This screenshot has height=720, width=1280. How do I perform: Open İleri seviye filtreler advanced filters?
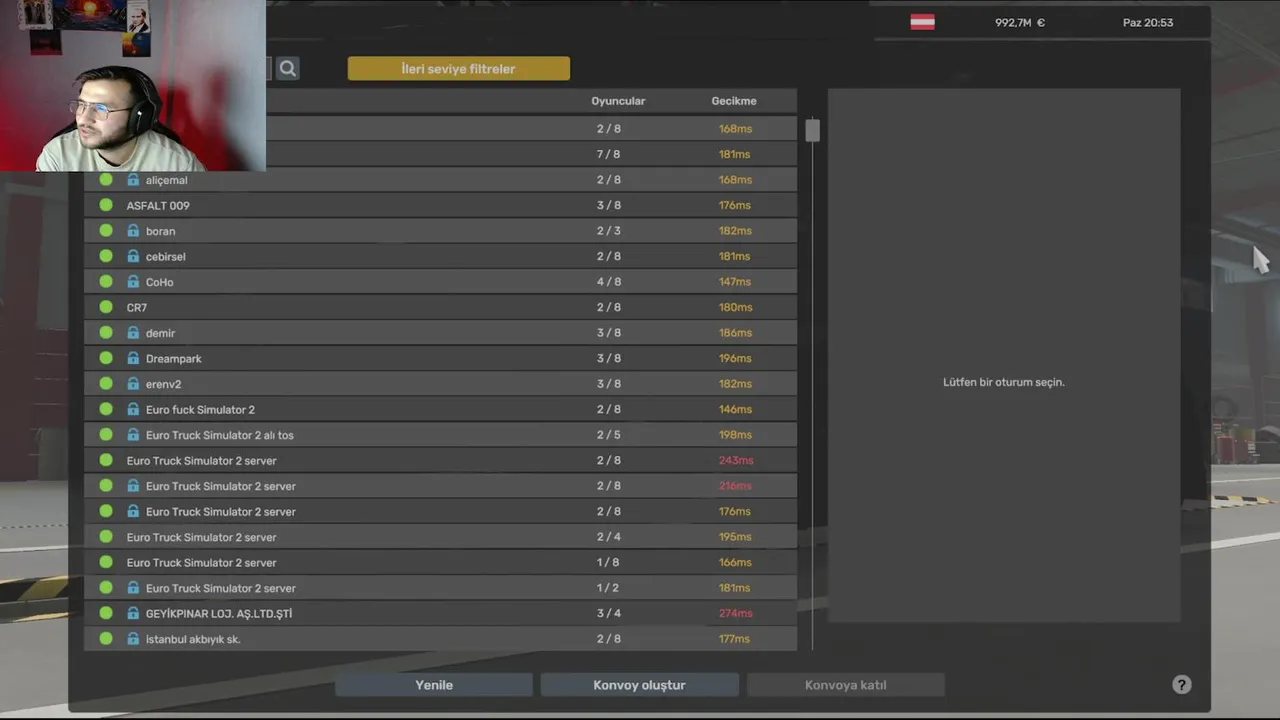point(459,68)
